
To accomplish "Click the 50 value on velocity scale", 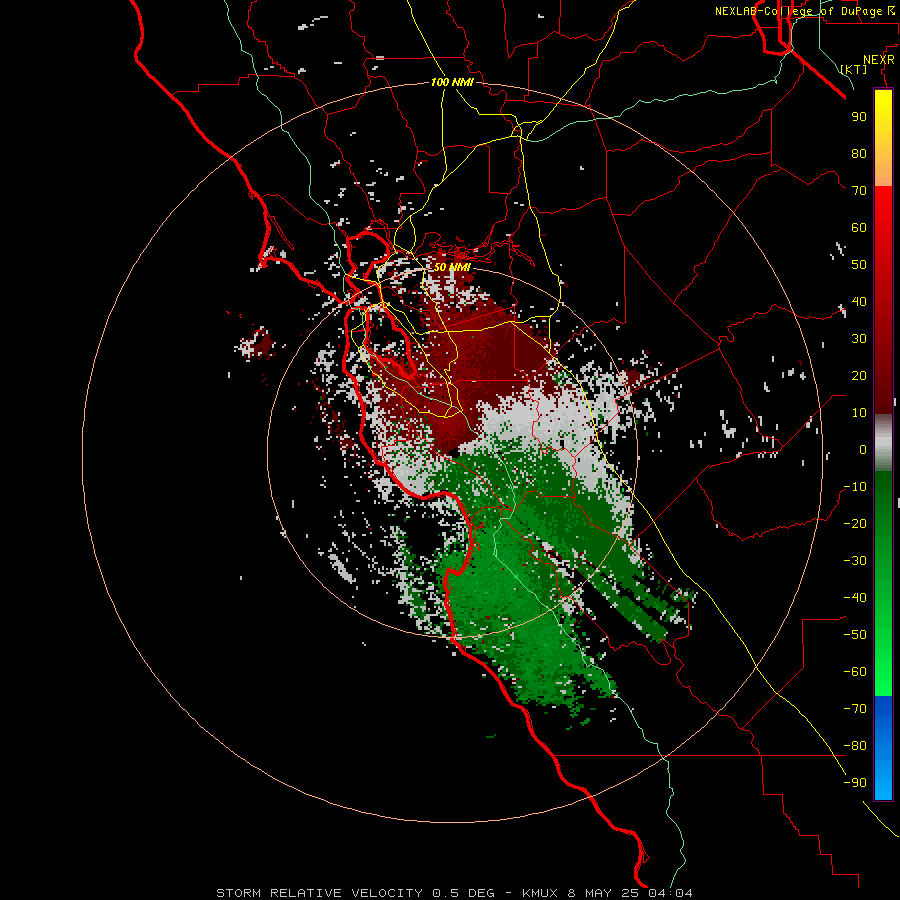I will click(x=859, y=265).
